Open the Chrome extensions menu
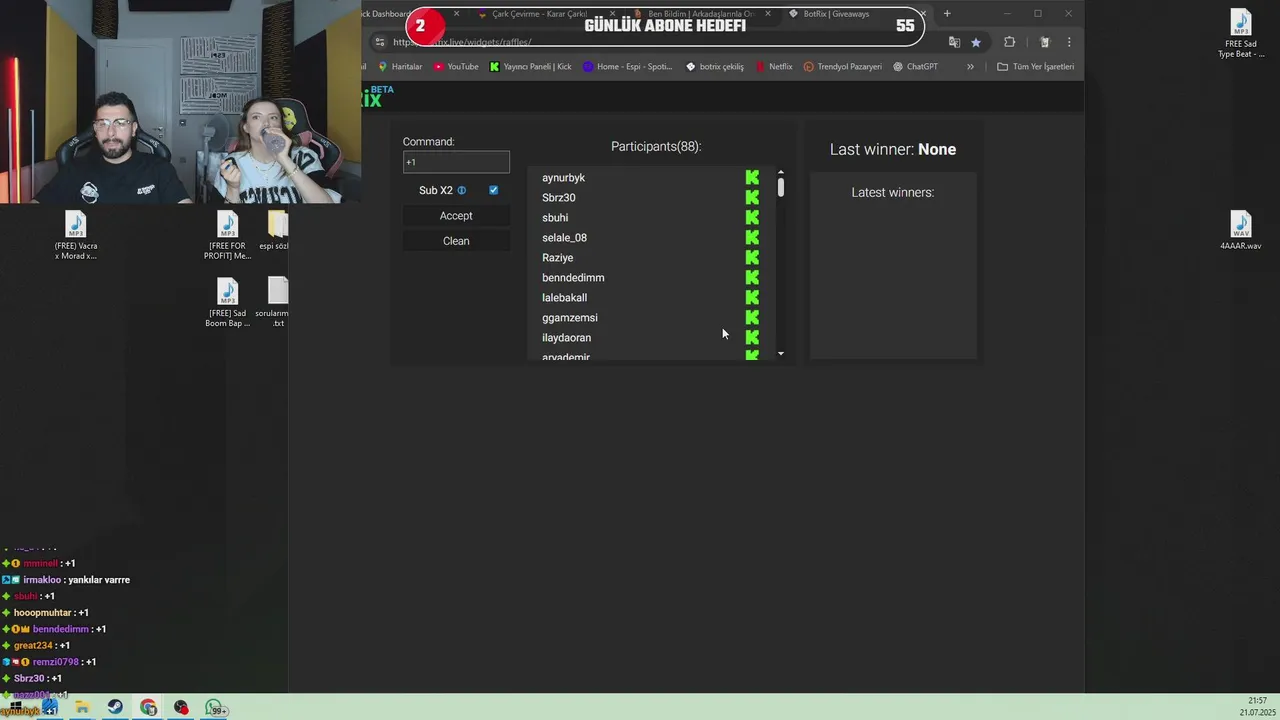 click(x=1009, y=42)
